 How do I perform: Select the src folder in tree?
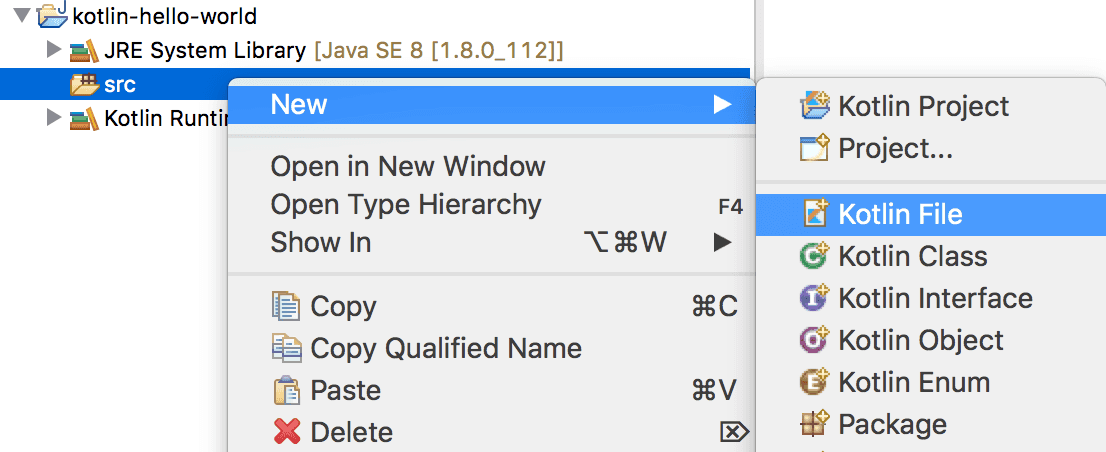point(120,85)
